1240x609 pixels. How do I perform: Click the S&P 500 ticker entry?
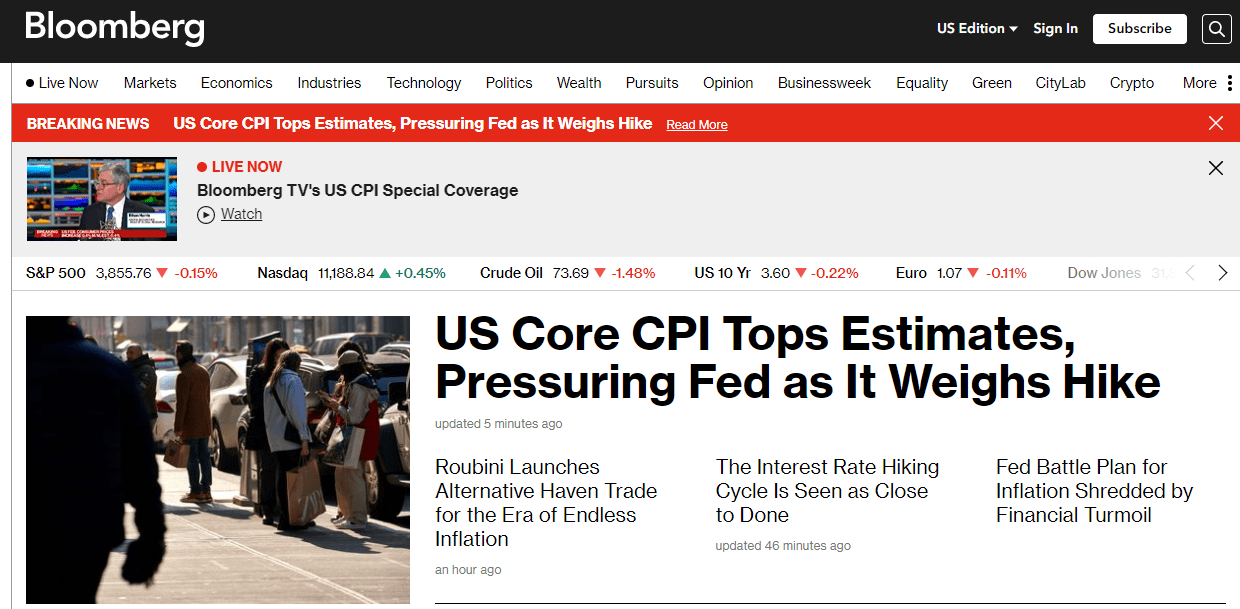121,273
